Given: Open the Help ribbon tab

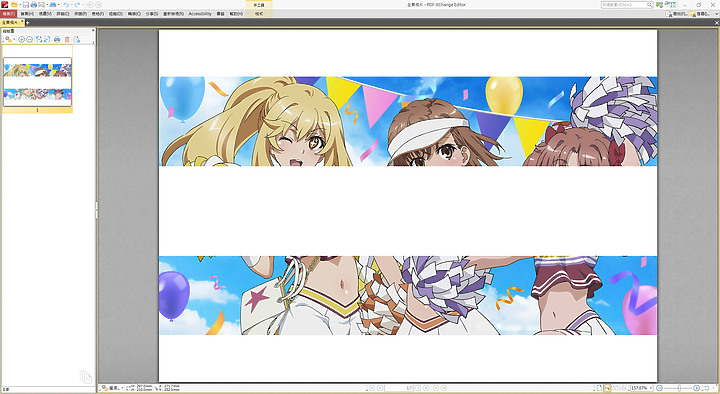Looking at the screenshot, I should pos(236,14).
